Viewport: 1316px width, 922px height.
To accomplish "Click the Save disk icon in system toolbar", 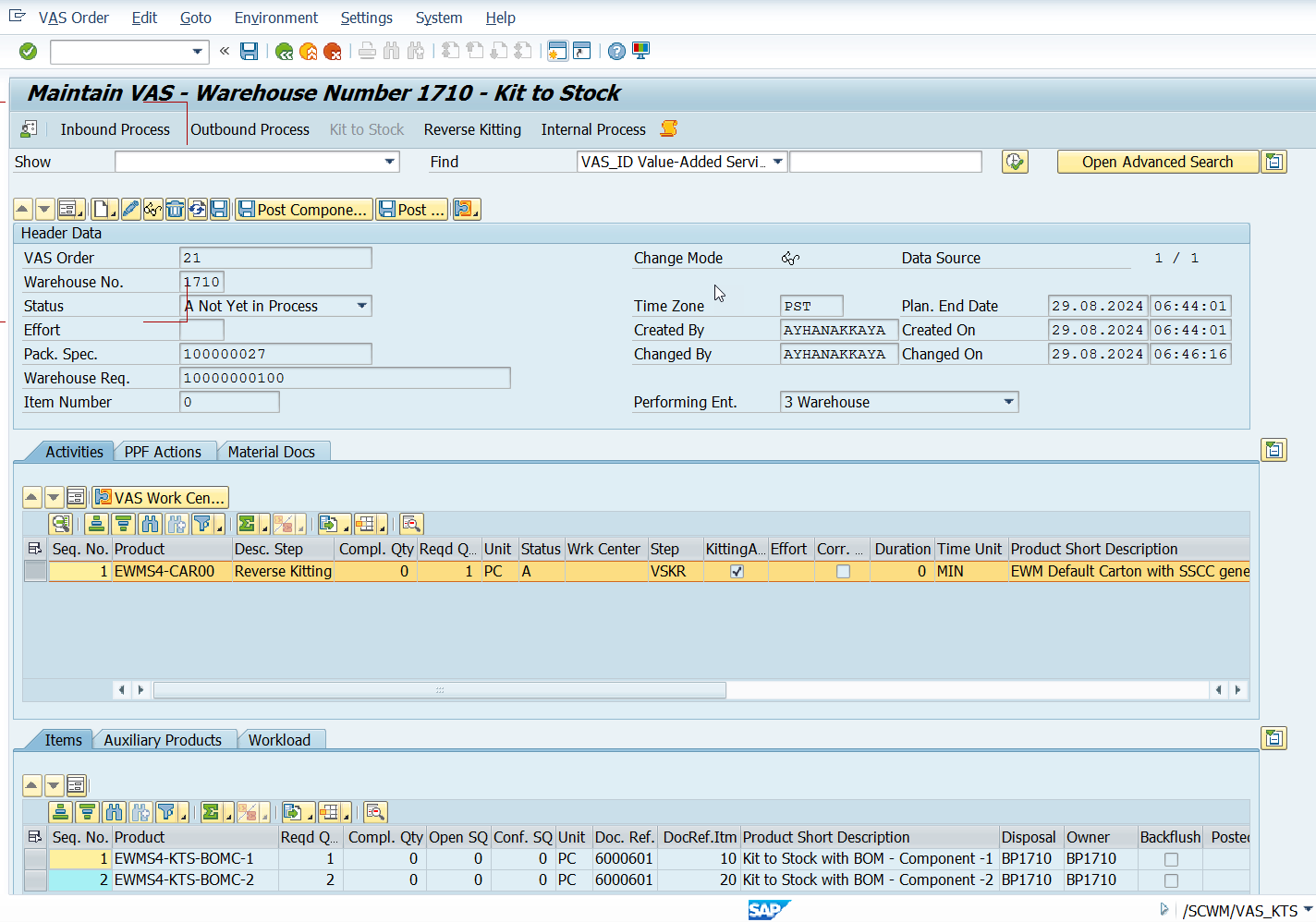I will pyautogui.click(x=249, y=51).
